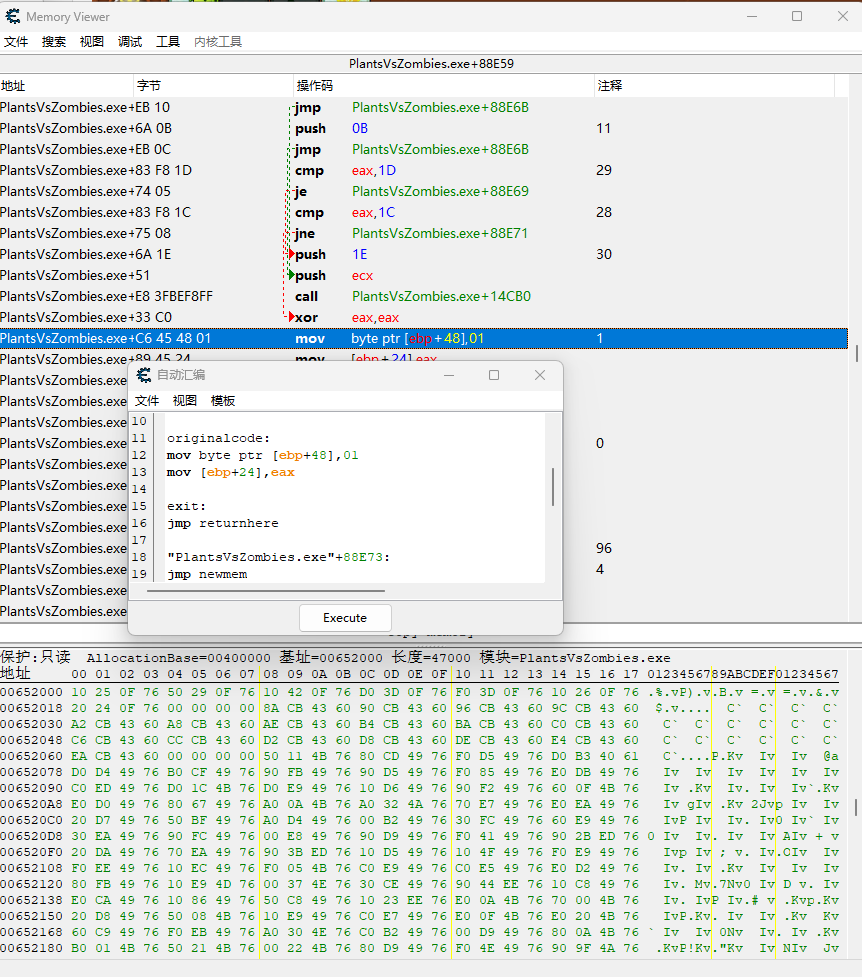Click the 操作码 column header

coord(314,86)
